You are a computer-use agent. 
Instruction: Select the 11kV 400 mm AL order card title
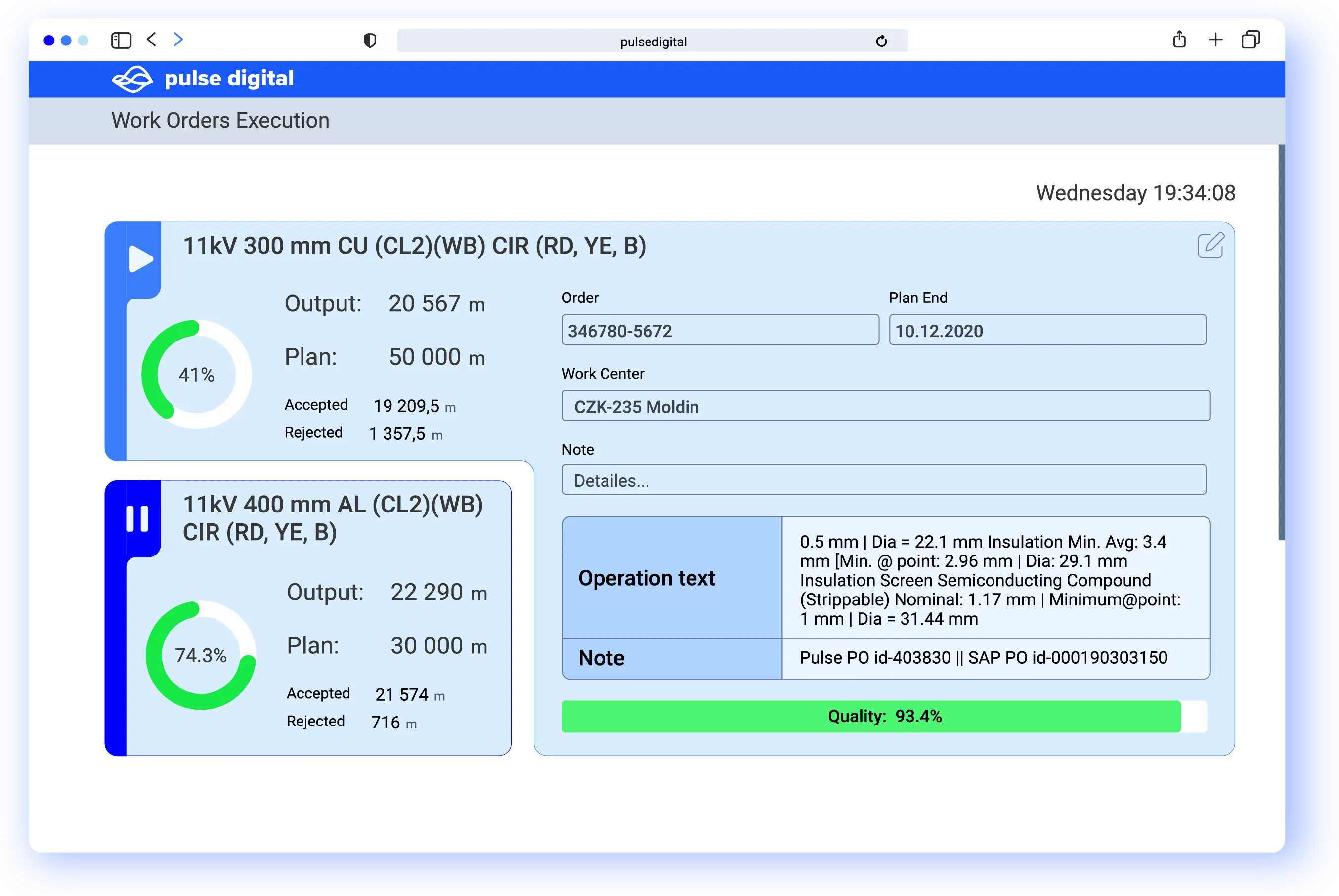(x=333, y=518)
